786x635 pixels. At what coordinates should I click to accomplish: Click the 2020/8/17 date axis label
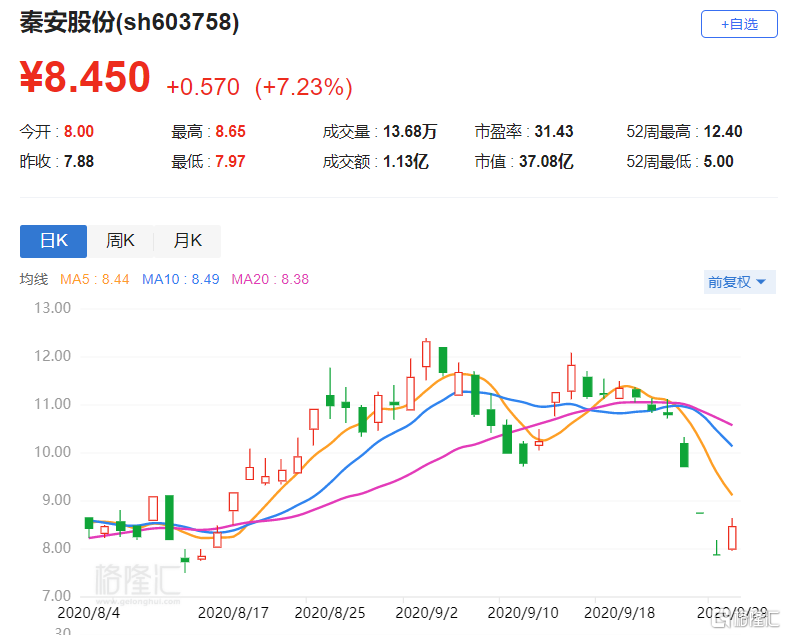coord(233,613)
